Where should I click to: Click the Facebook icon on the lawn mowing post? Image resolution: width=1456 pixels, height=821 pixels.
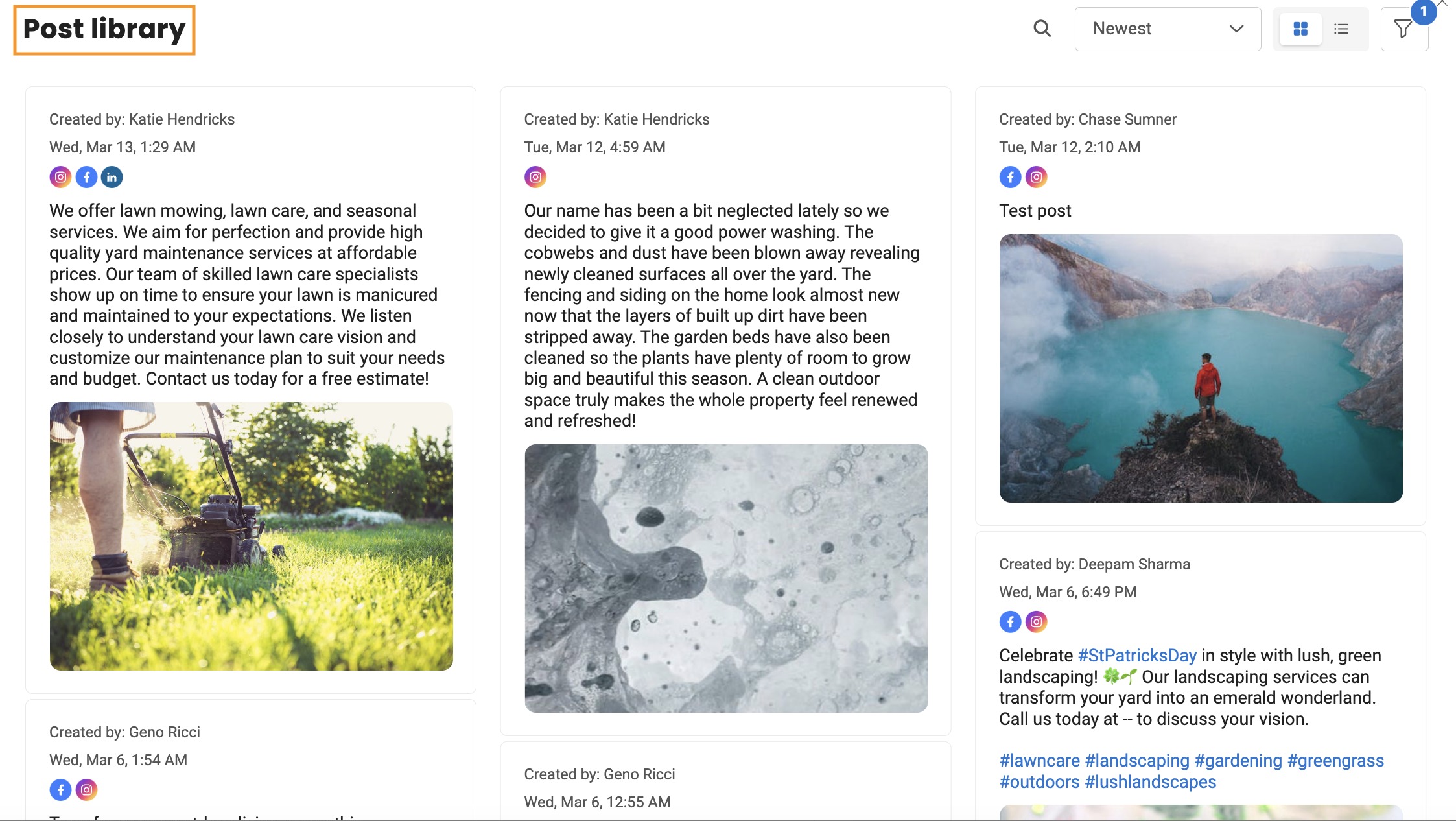[86, 176]
